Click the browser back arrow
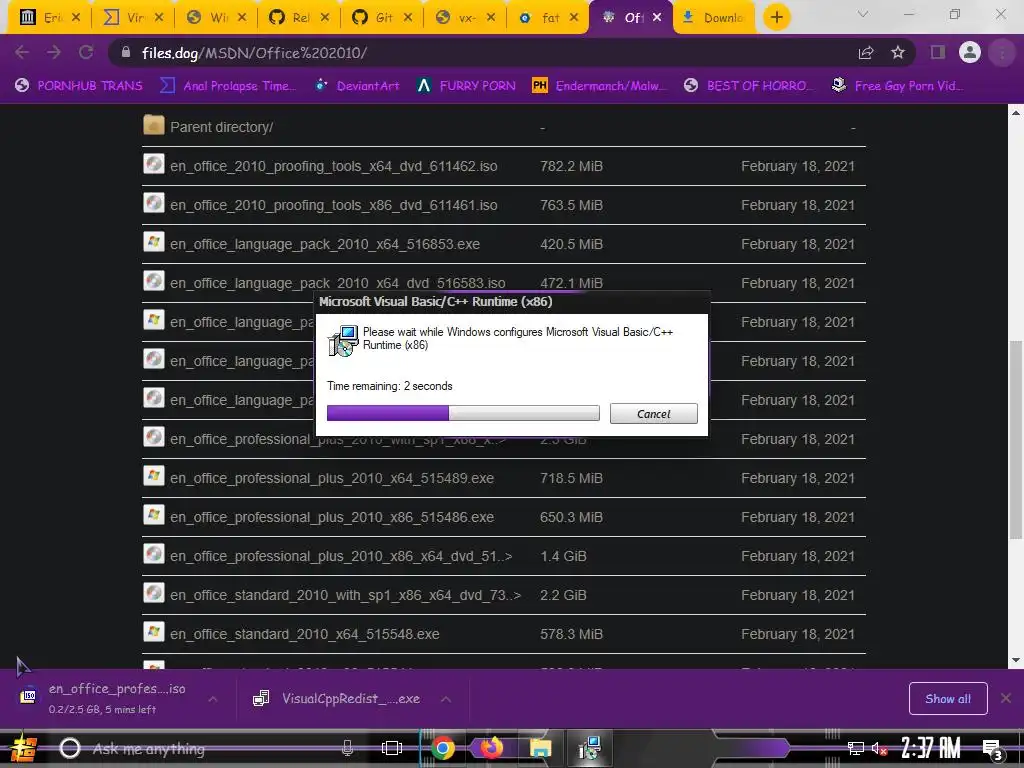This screenshot has width=1024, height=768. (x=22, y=52)
